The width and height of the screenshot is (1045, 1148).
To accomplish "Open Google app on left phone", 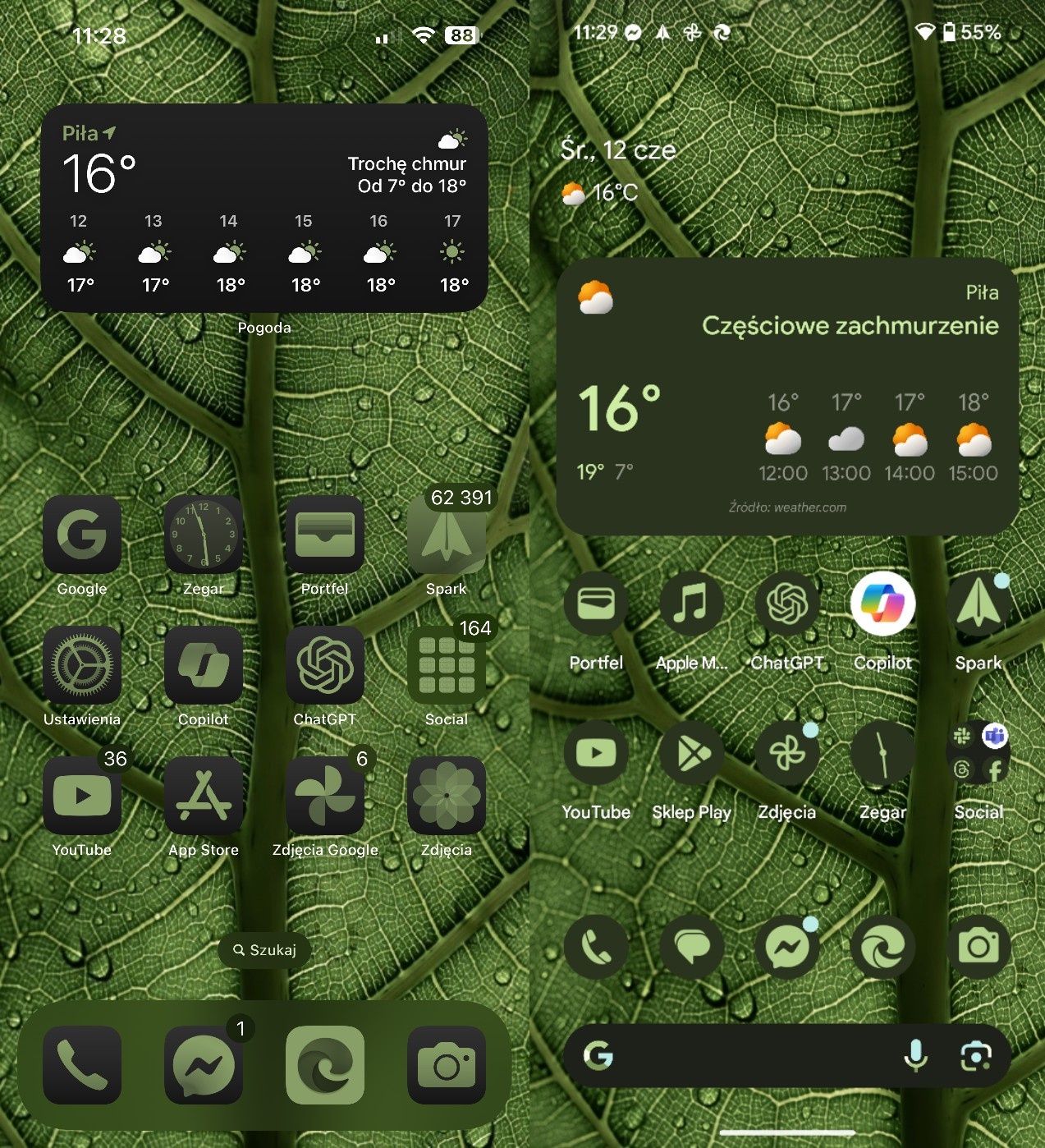I will 82,534.
